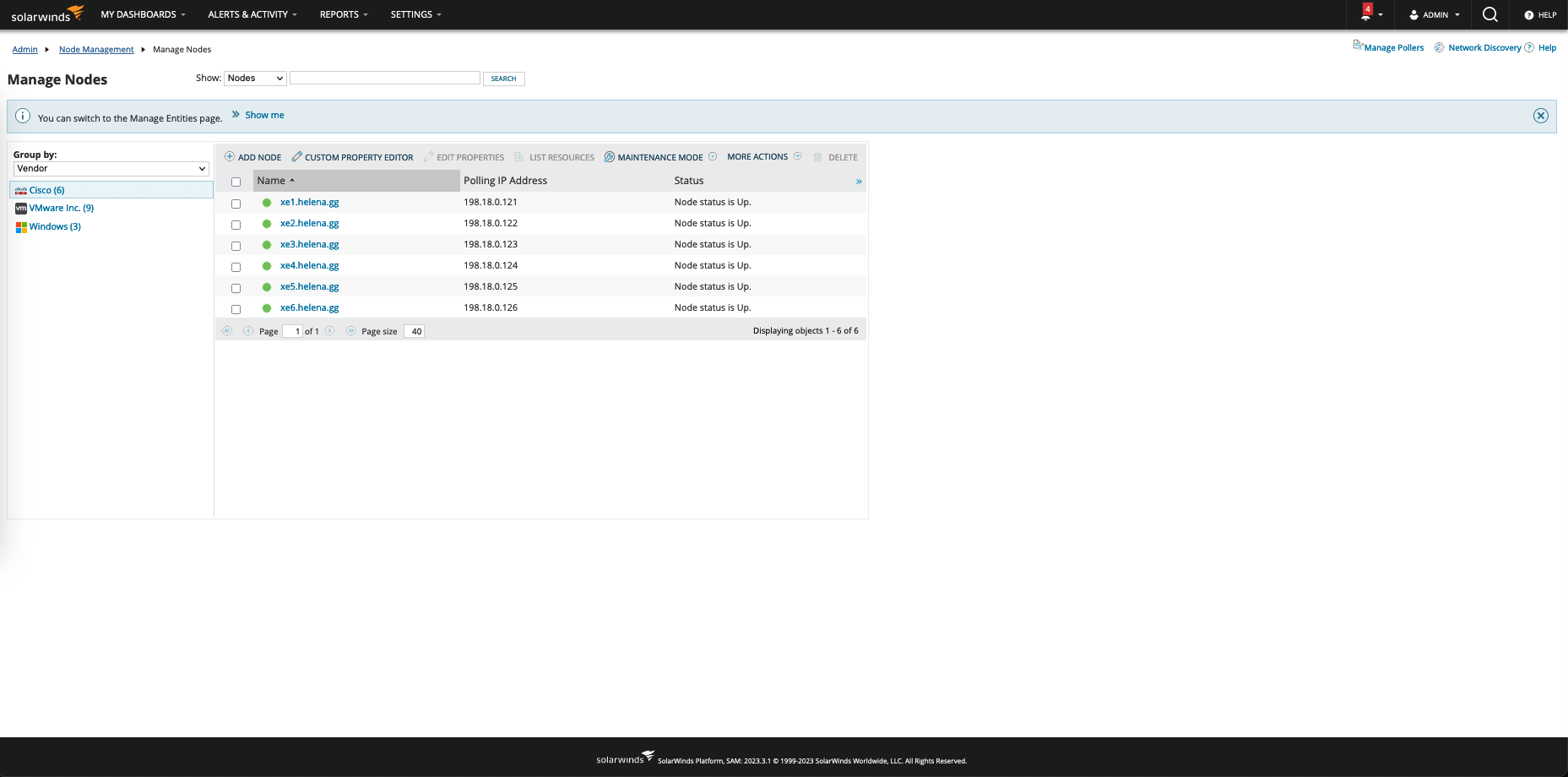
Task: Expand the hidden columns chevron
Action: (859, 182)
